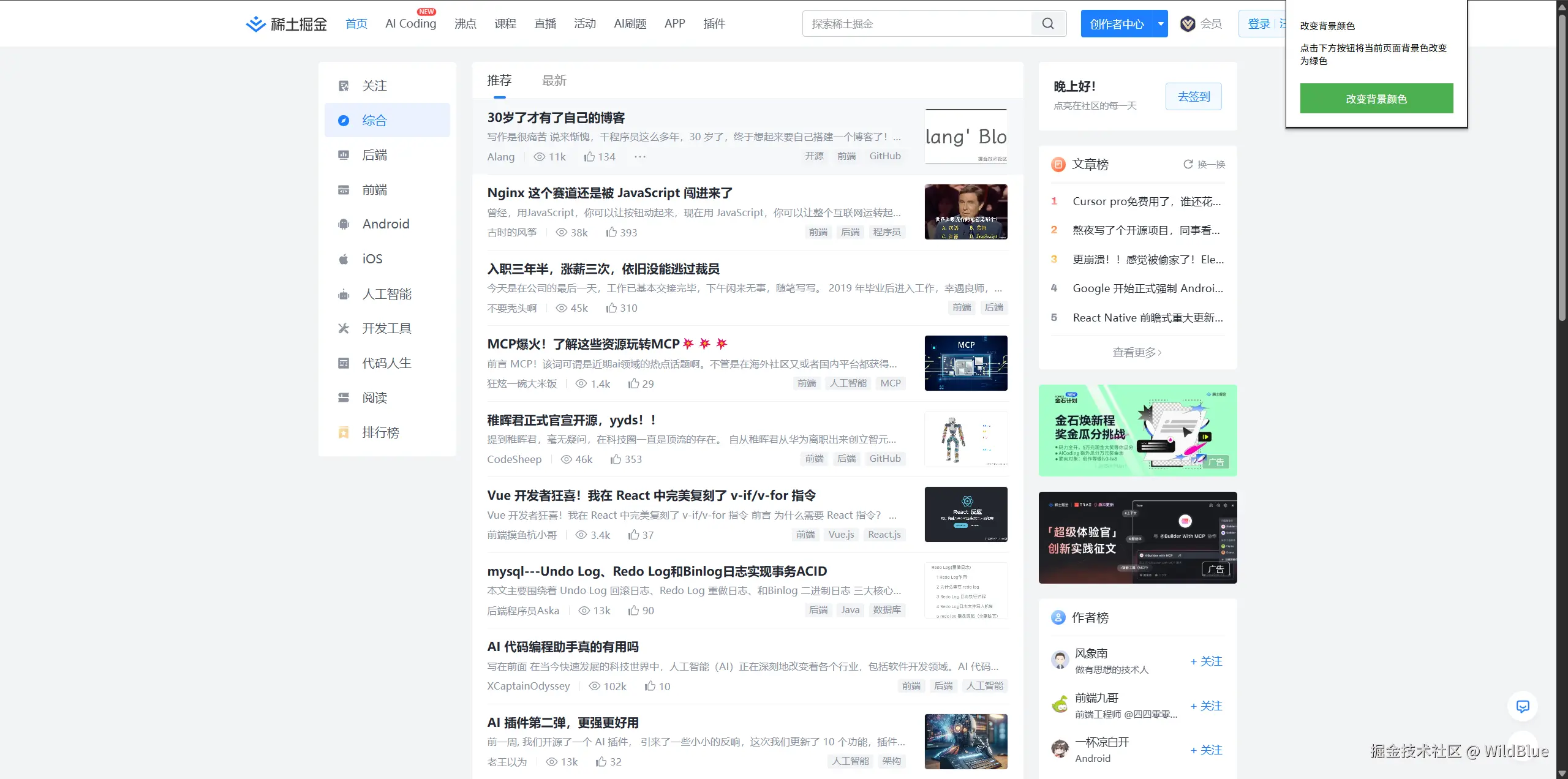Open the 人工智能 sidebar category
Image resolution: width=1568 pixels, height=779 pixels.
pos(386,294)
